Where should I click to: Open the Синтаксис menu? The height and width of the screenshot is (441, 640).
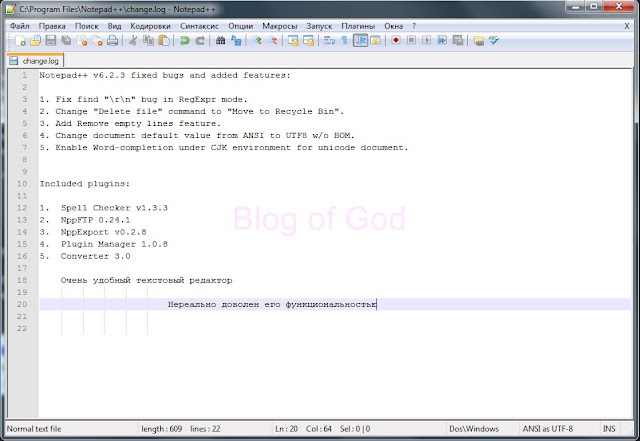tap(199, 26)
